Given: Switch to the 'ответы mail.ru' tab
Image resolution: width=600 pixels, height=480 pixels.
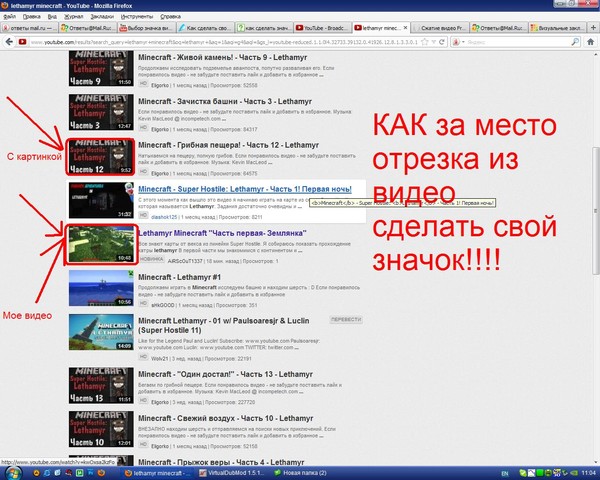Looking at the screenshot, I should [29, 28].
